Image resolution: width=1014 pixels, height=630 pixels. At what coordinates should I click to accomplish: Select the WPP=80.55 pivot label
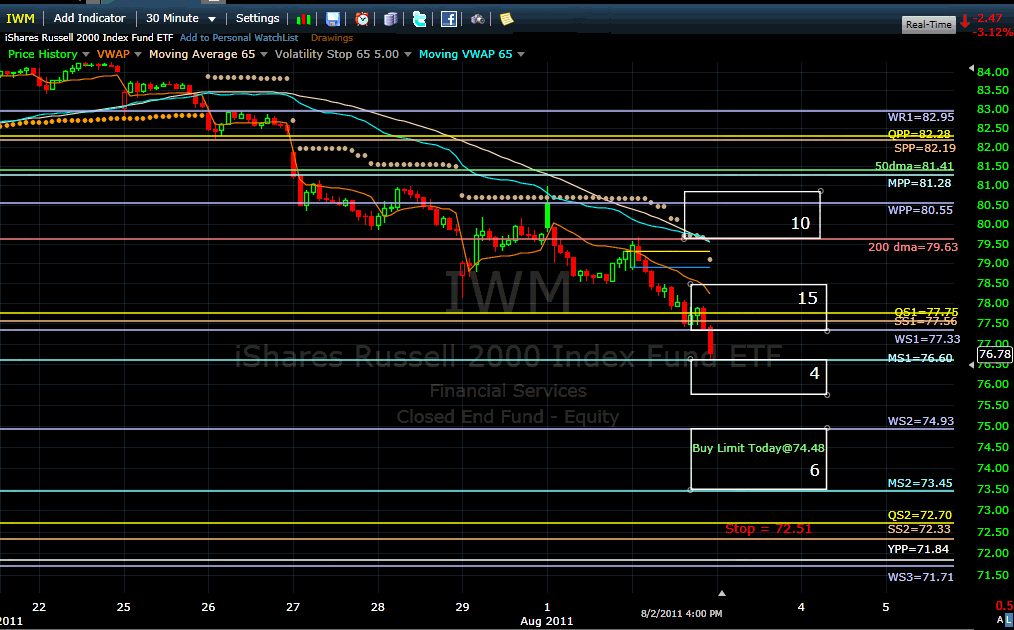click(x=920, y=210)
